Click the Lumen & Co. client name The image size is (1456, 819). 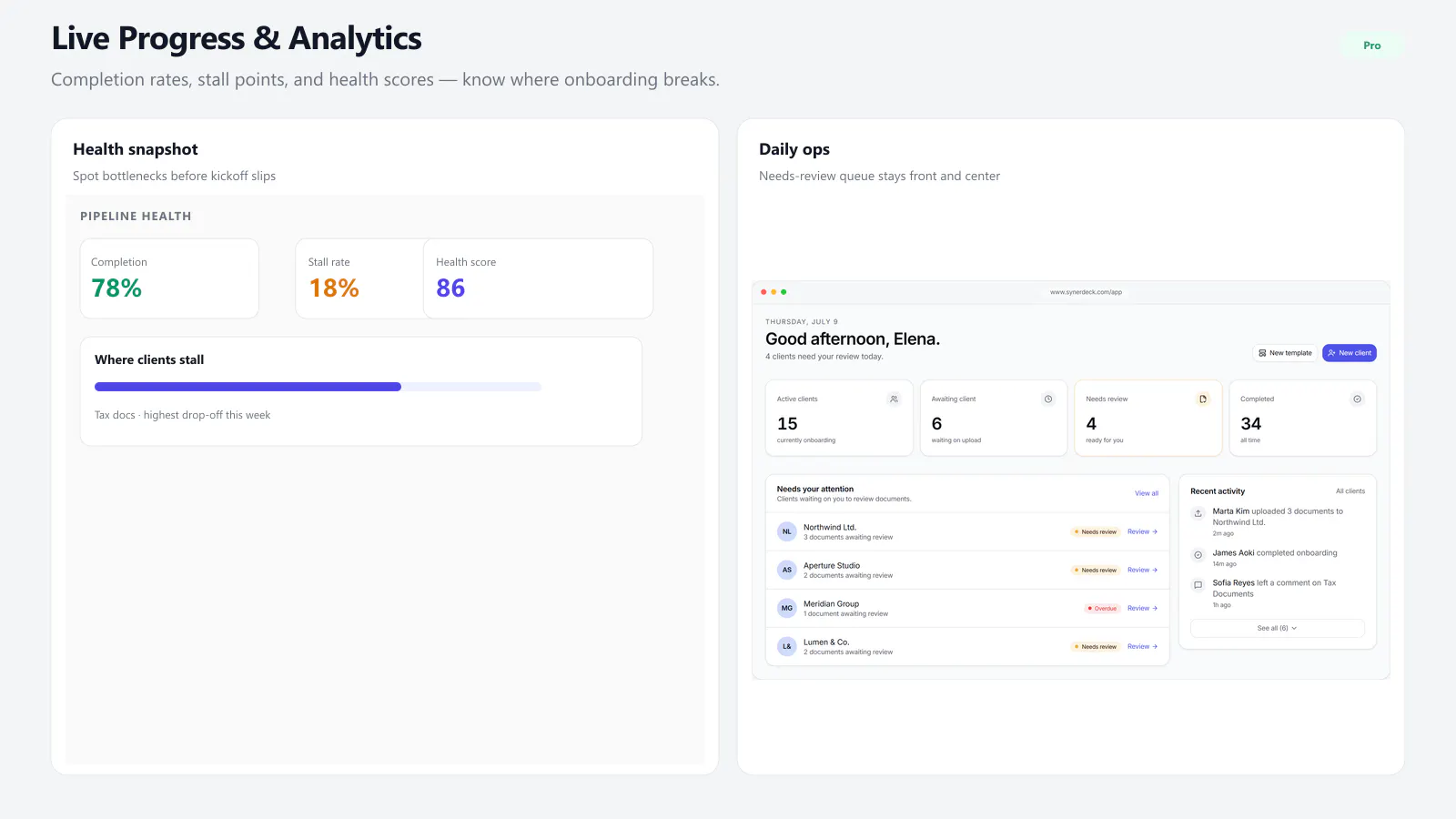(826, 642)
